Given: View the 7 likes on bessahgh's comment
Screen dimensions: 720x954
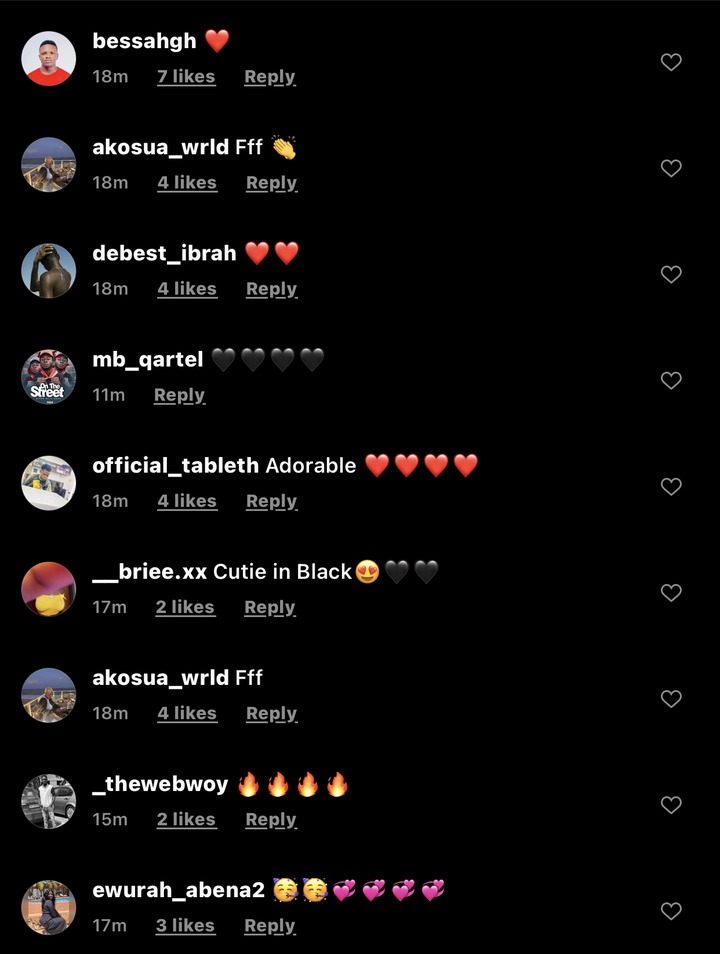Looking at the screenshot, I should pos(186,77).
